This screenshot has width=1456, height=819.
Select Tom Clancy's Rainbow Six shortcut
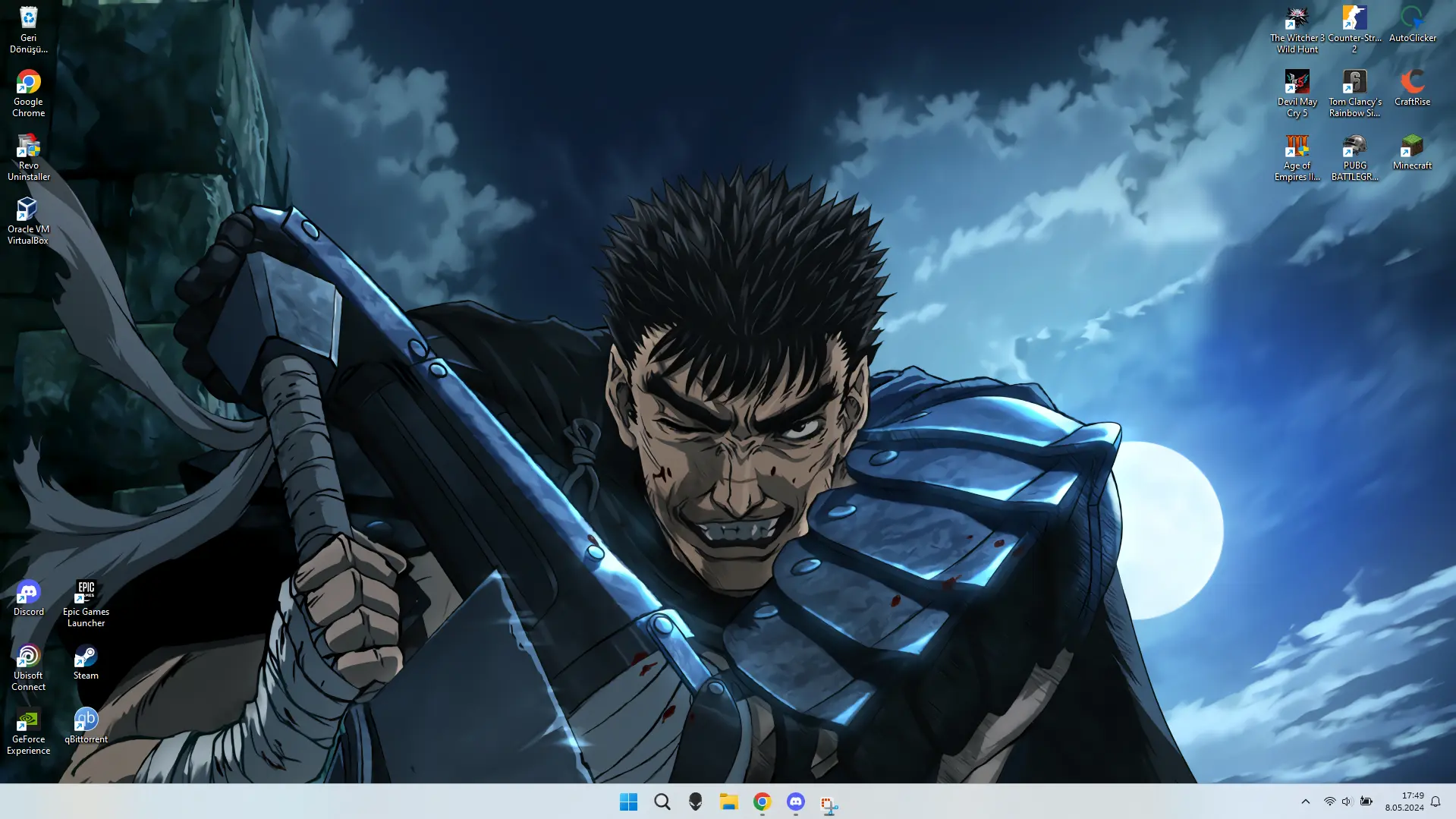tap(1354, 93)
